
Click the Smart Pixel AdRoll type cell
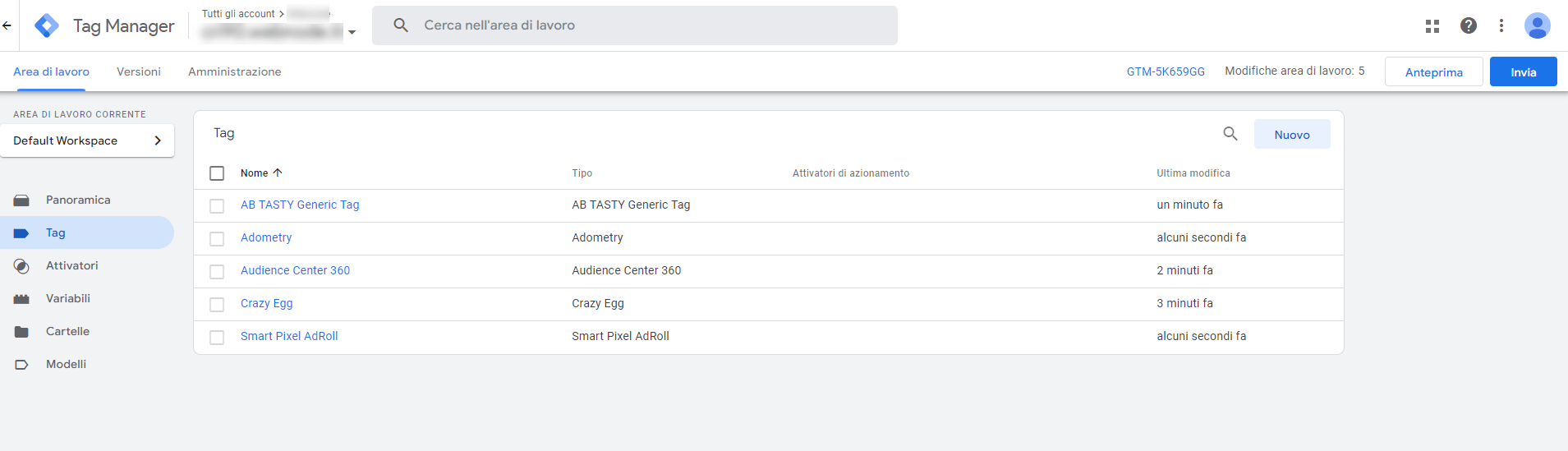tap(620, 336)
